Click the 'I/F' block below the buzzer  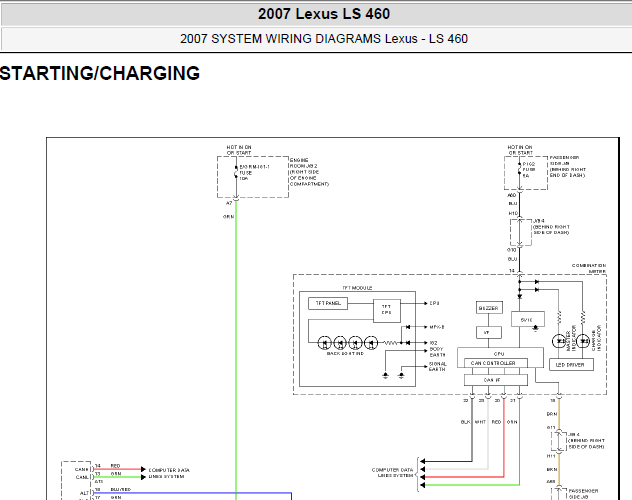tap(489, 332)
